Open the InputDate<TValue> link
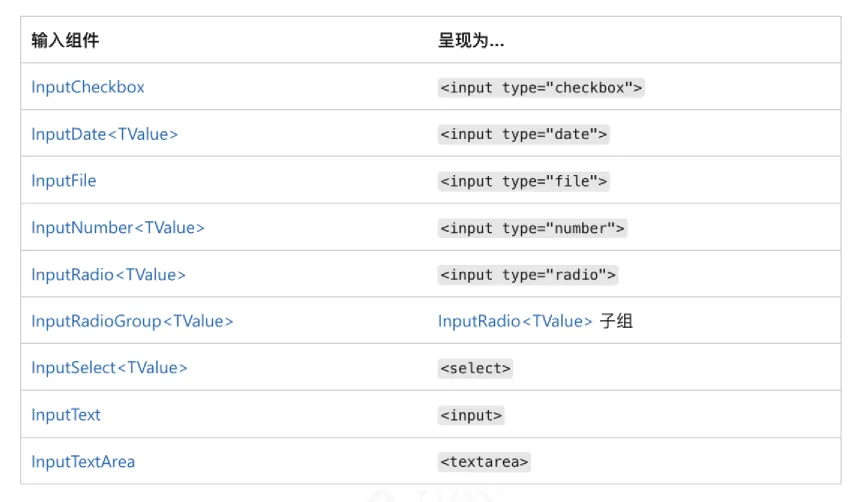This screenshot has width=864, height=502. [105, 134]
